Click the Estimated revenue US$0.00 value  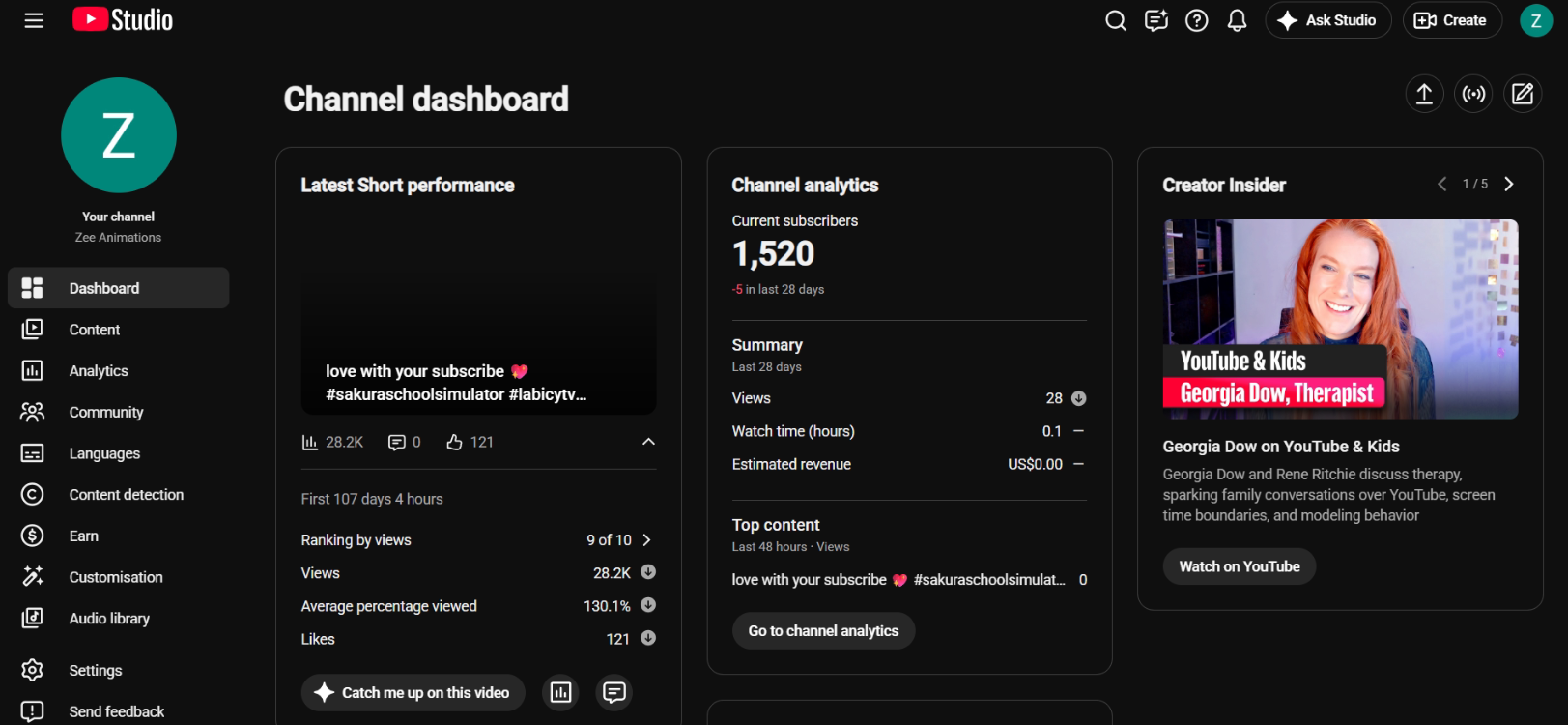[x=1035, y=464]
